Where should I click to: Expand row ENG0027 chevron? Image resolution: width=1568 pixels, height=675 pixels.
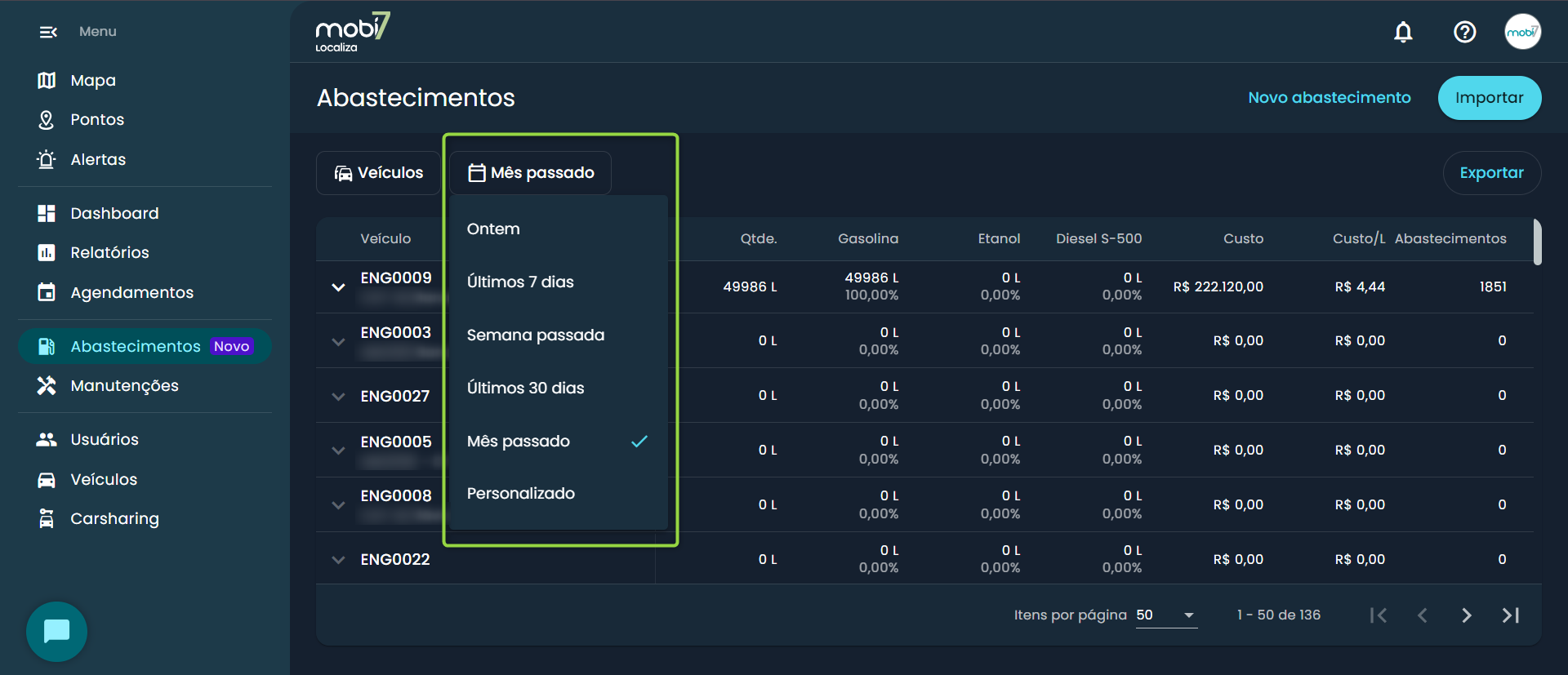click(338, 397)
